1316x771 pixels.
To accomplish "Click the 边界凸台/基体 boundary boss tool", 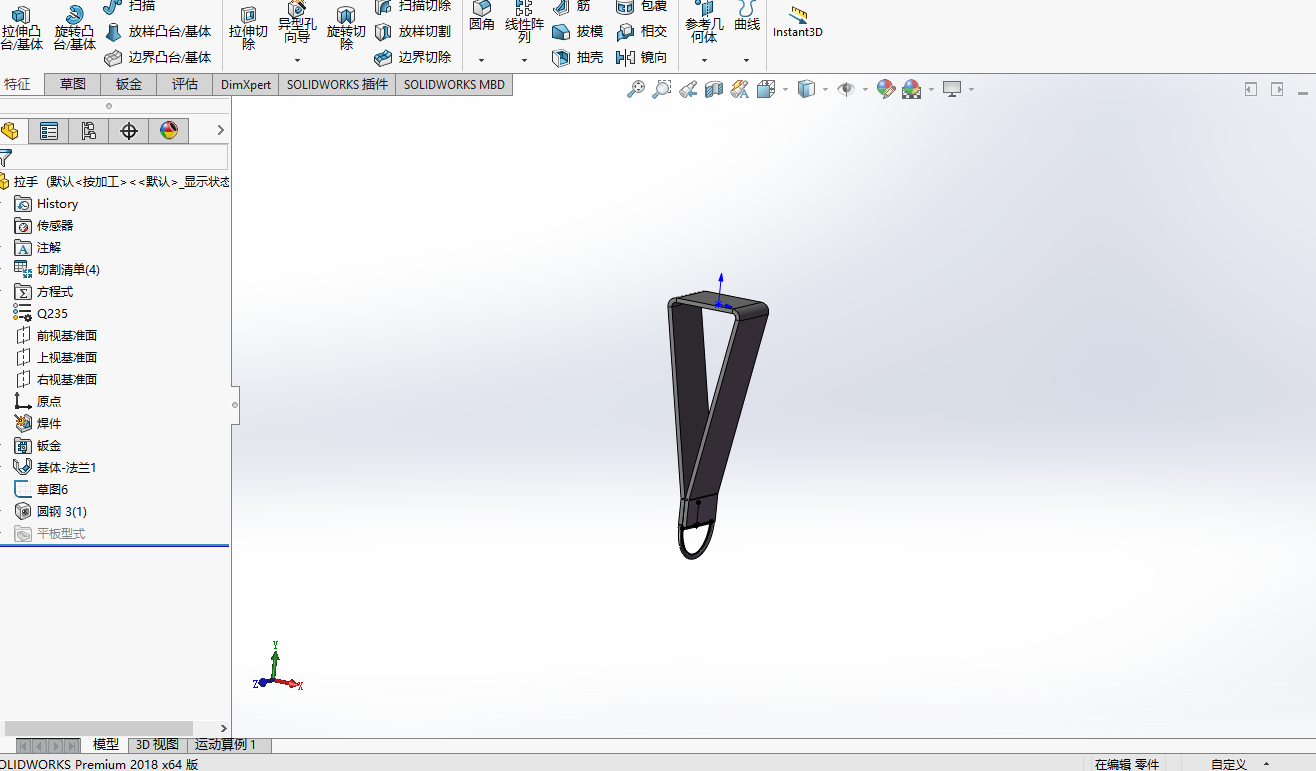I will [x=158, y=58].
